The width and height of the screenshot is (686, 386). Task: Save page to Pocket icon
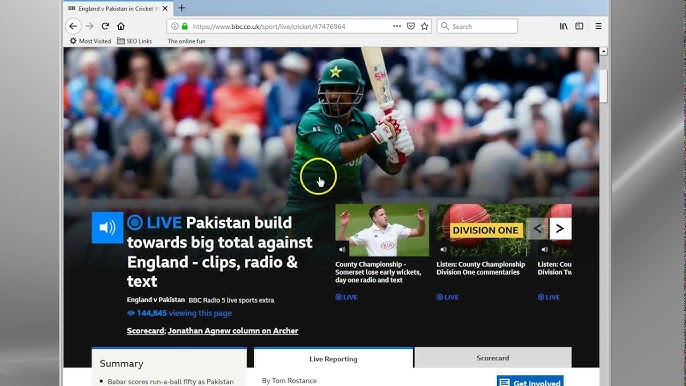[411, 26]
